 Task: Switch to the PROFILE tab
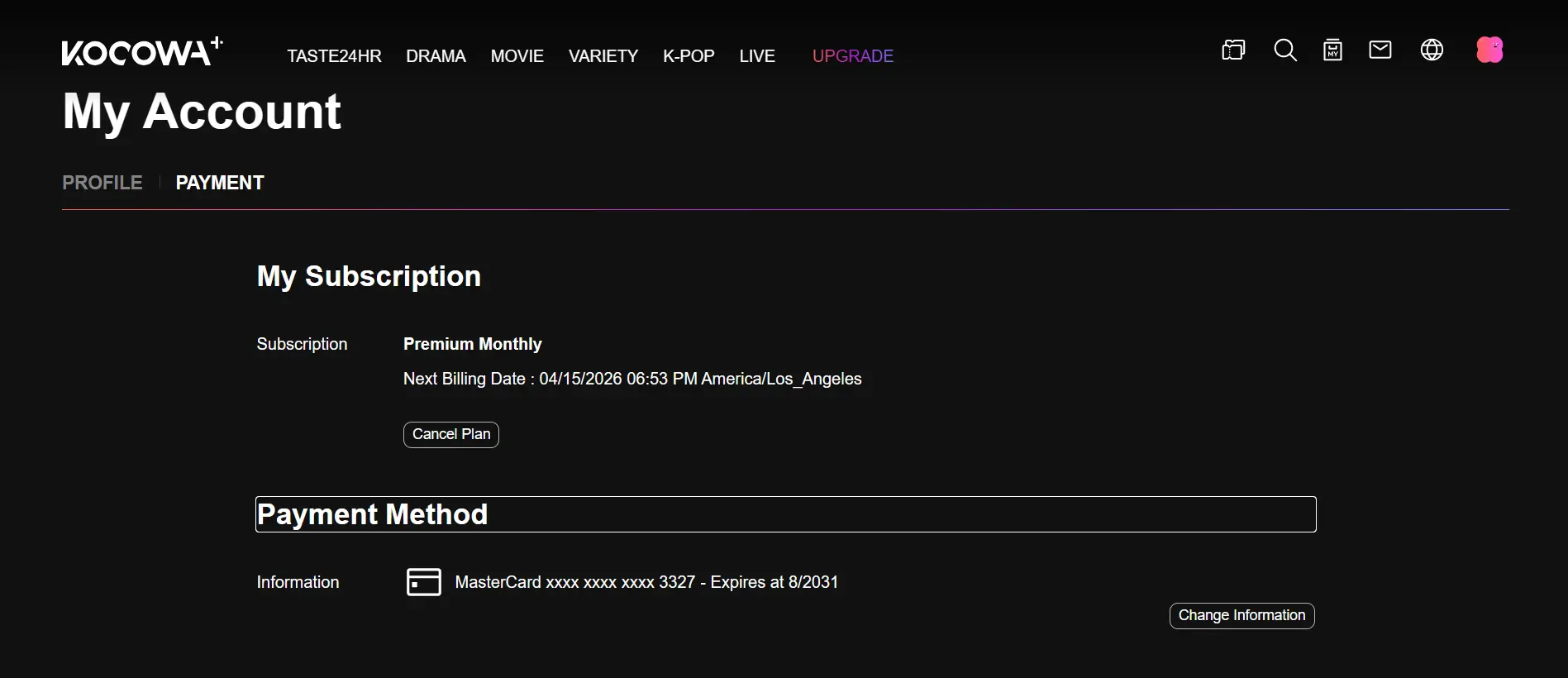click(x=102, y=183)
